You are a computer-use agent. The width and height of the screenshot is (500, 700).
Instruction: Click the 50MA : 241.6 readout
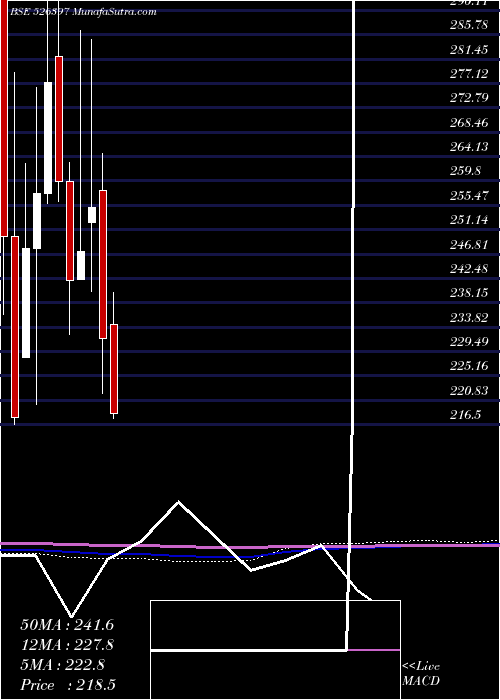point(67,625)
